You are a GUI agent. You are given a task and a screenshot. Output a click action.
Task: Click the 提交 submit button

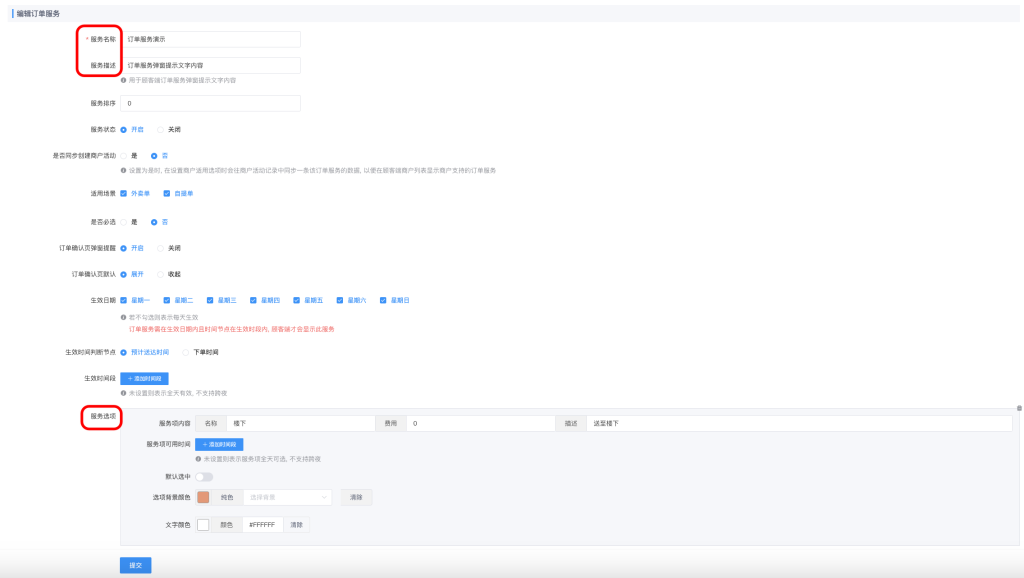[135, 565]
